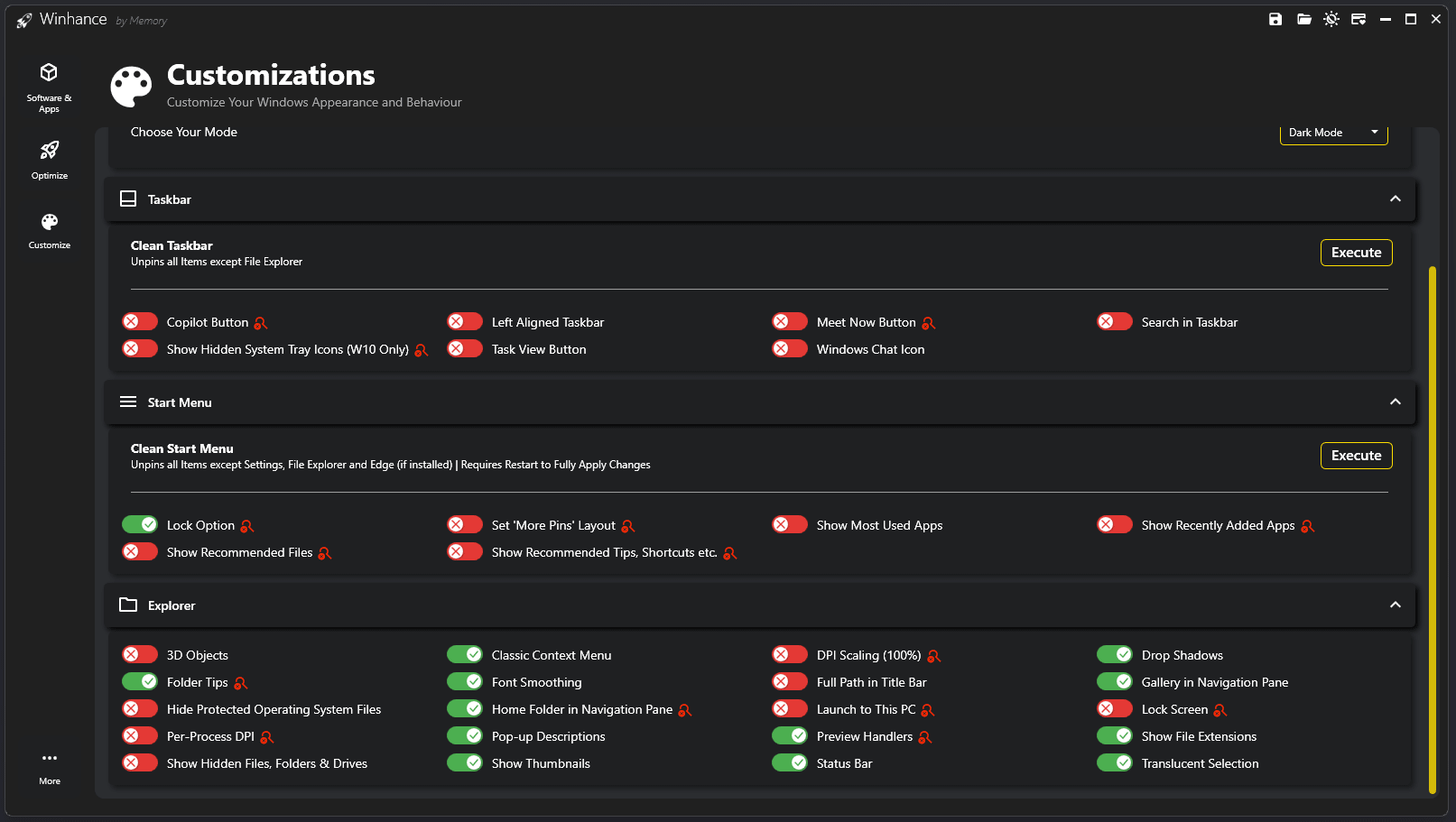Open Software & Apps from the sidebar
The image size is (1456, 822).
(x=49, y=88)
